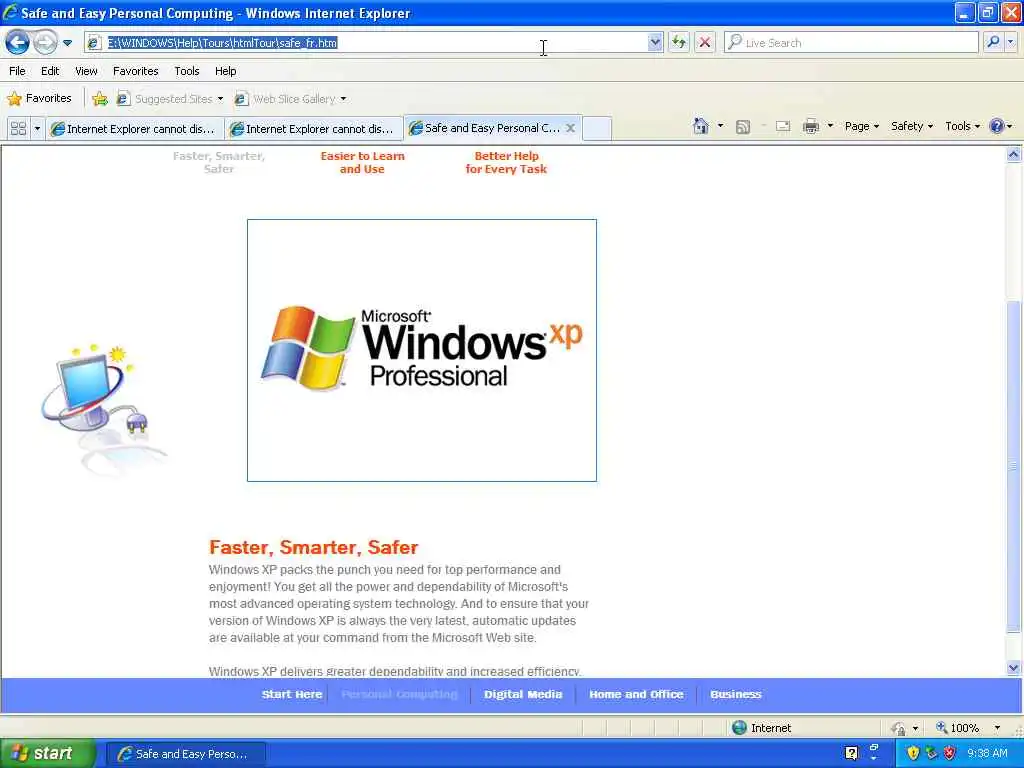The image size is (1024, 768).
Task: Open the search provider dropdown arrow
Action: (x=1011, y=42)
